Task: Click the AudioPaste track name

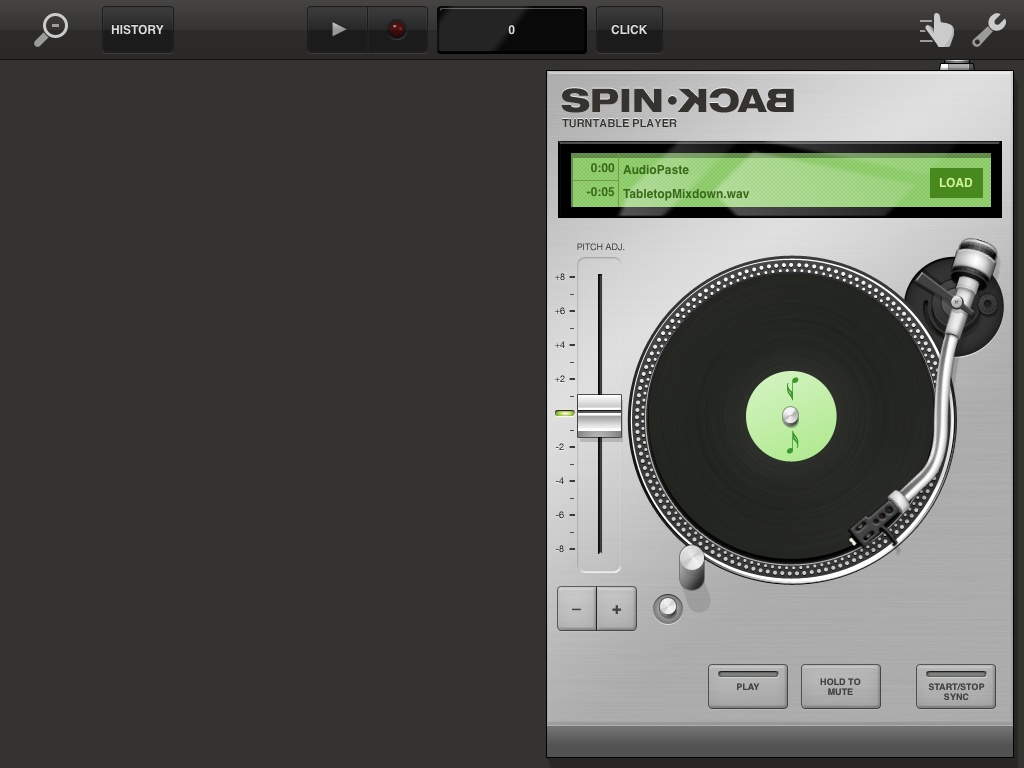Action: click(656, 170)
